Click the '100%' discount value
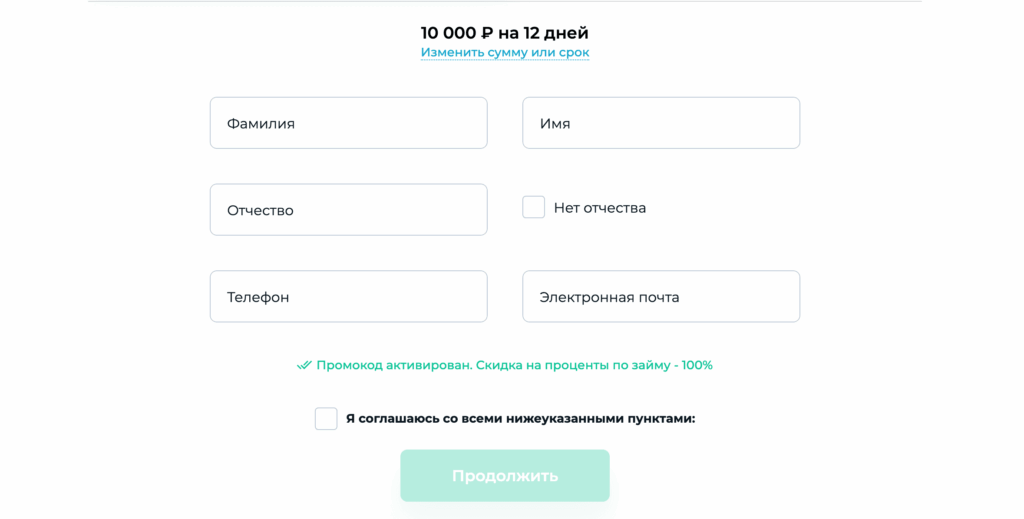The width and height of the screenshot is (1024, 519). pyautogui.click(x=696, y=366)
